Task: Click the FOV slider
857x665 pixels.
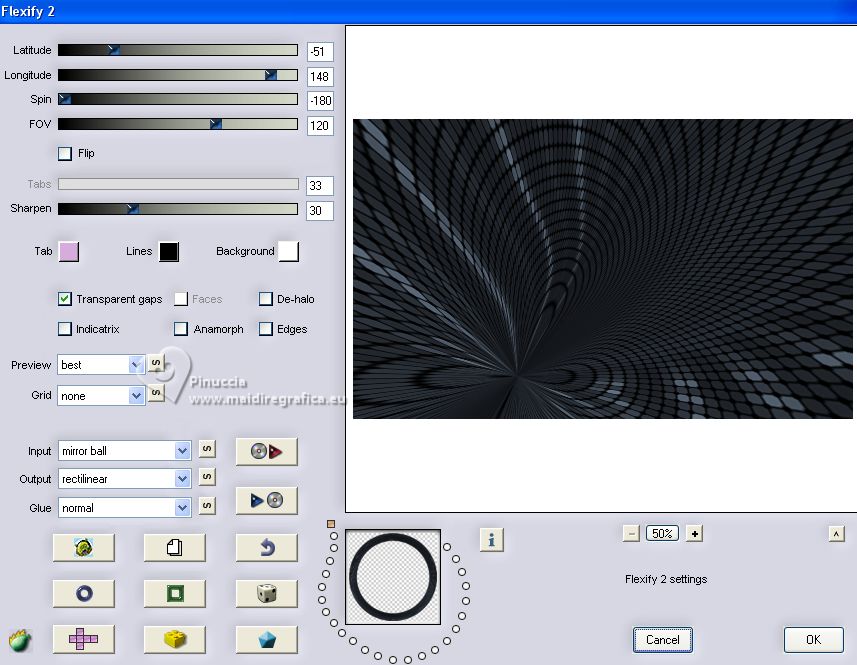Action: (178, 124)
